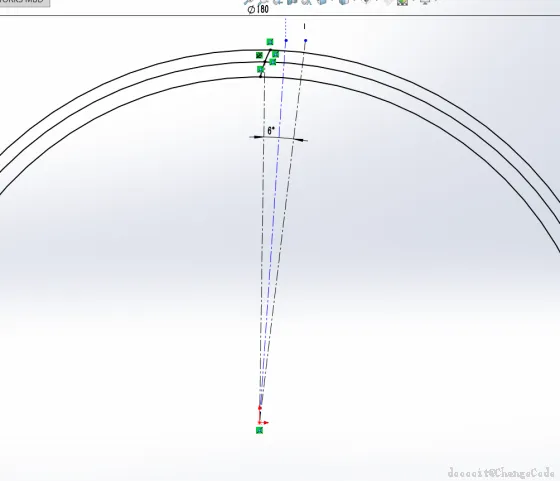This screenshot has width=560, height=481.
Task: Open the SOLIDWORKS MBD tab
Action: coord(24,2)
